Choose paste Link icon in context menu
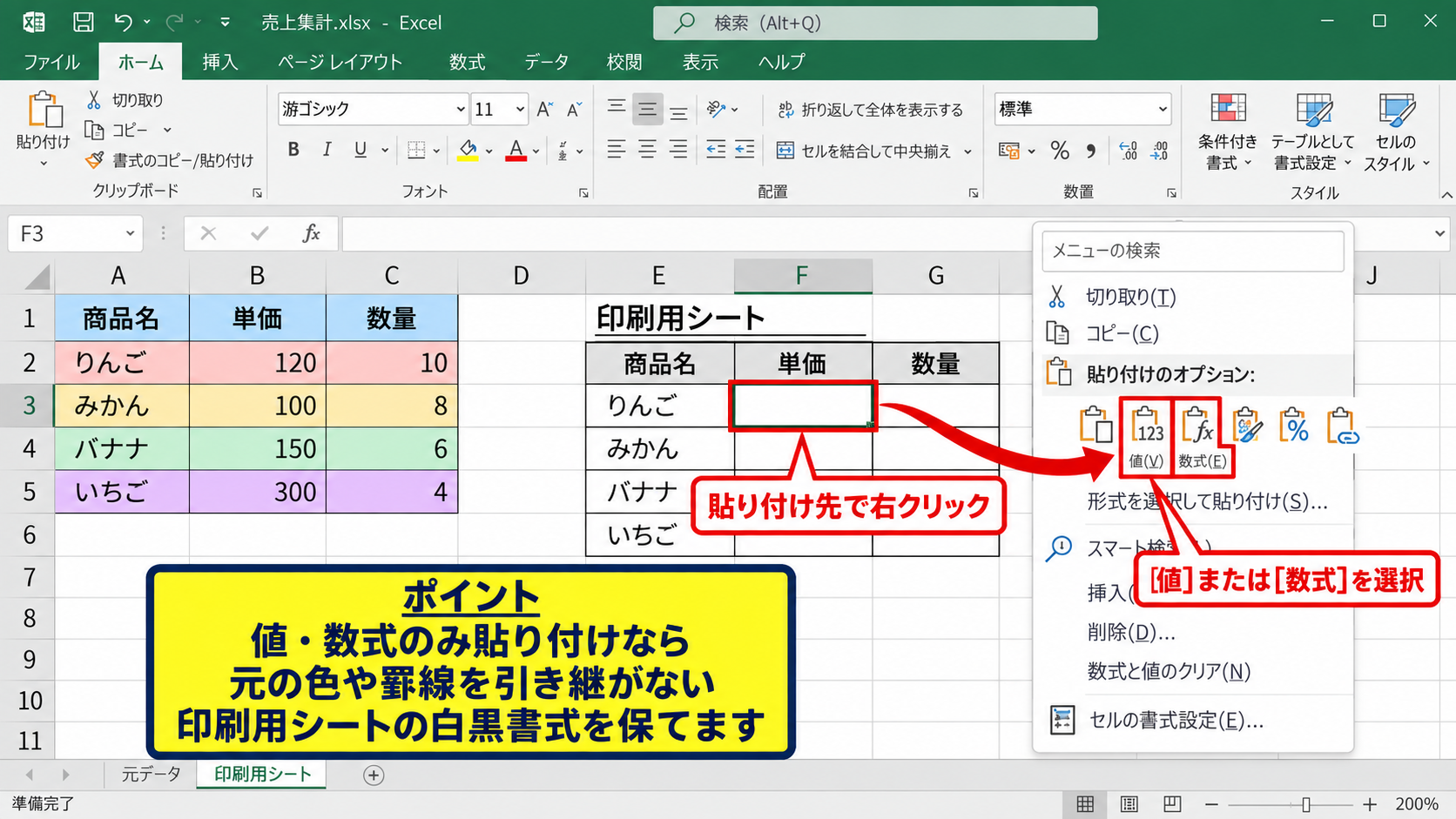This screenshot has width=1456, height=819. (x=1342, y=426)
